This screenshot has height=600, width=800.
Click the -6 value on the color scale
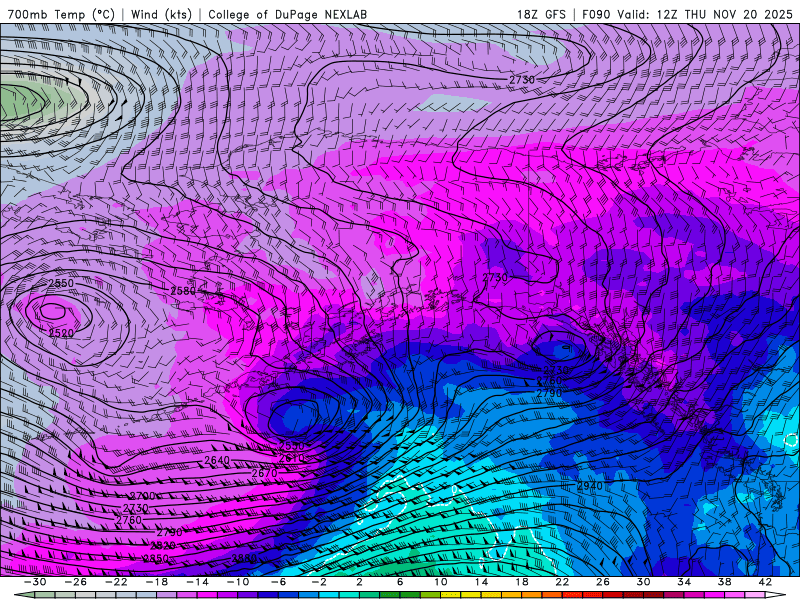[279, 582]
